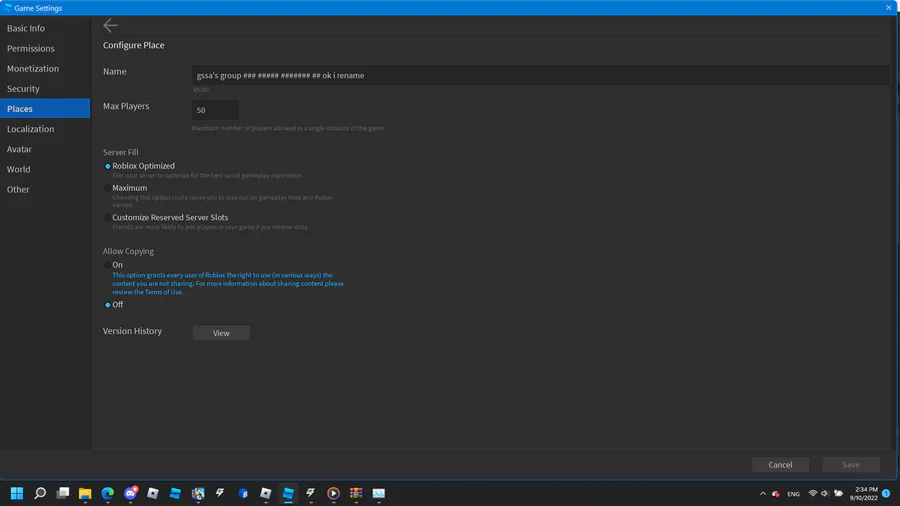
Task: Click the Terms of Use notice text
Action: [x=228, y=283]
